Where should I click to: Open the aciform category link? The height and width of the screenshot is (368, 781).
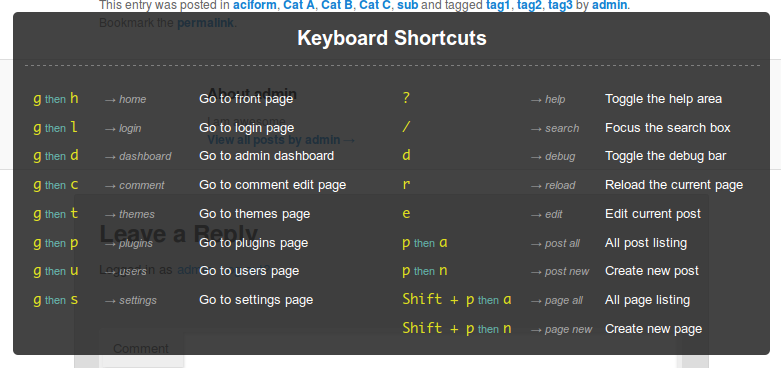pos(255,5)
